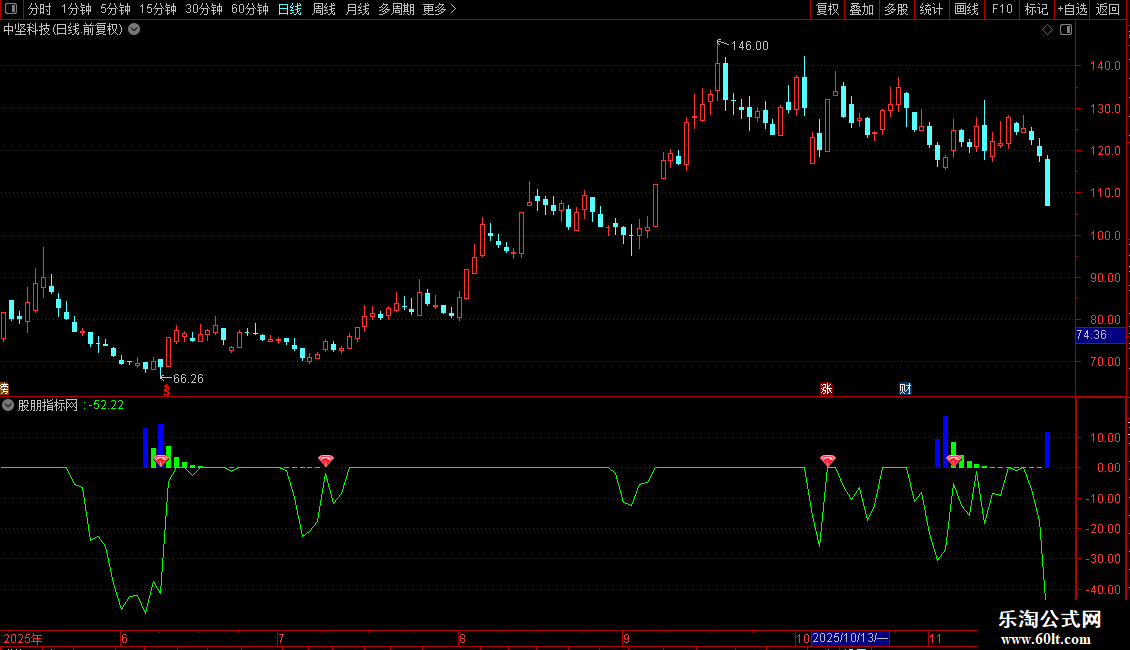Expand the 更多 periods menu
Image resolution: width=1130 pixels, height=650 pixels.
439,9
